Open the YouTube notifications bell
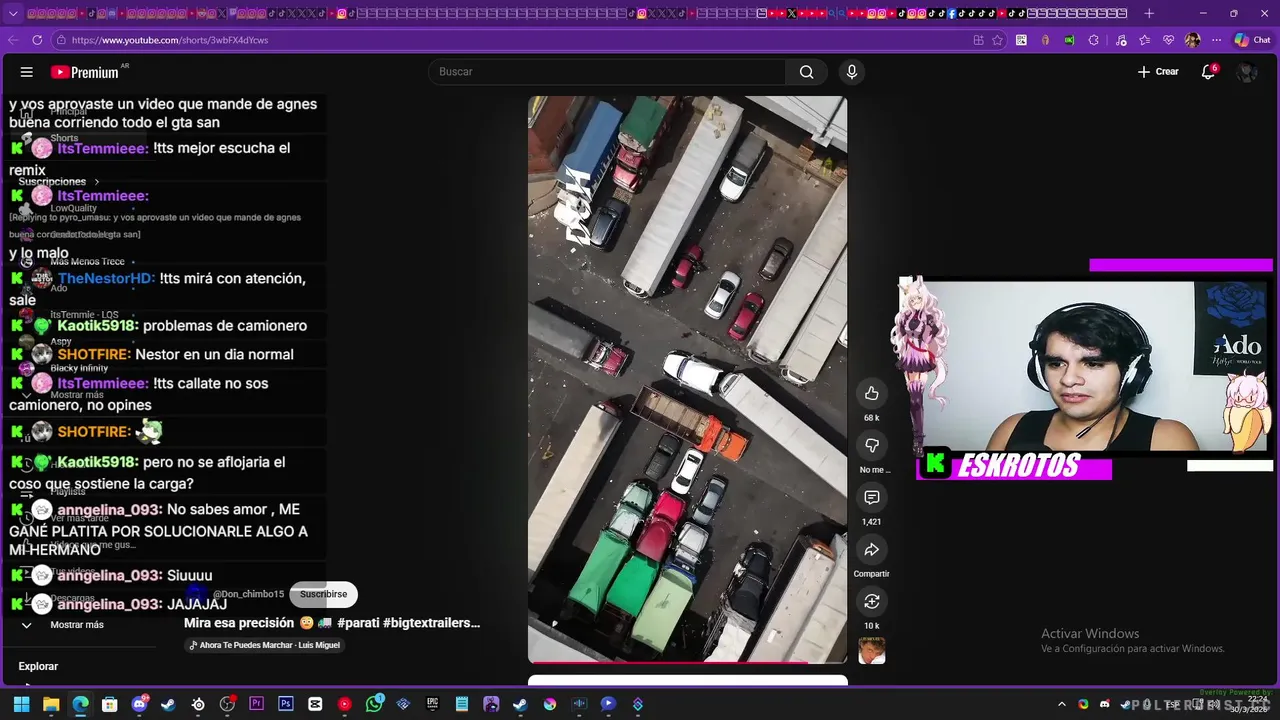This screenshot has width=1280, height=720. pos(1208,72)
